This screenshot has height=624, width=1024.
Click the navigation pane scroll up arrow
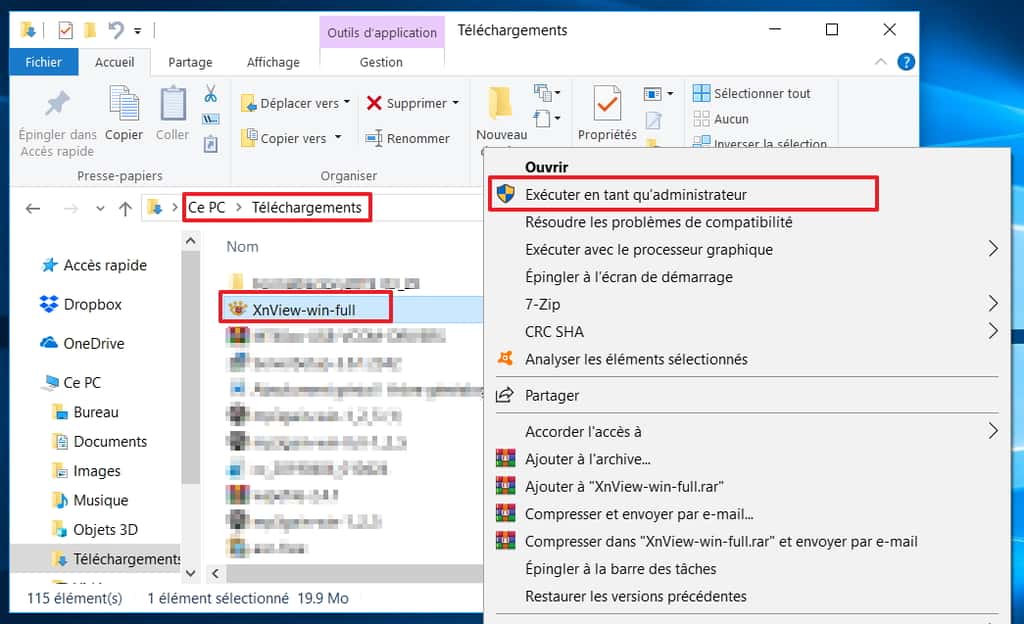click(191, 241)
